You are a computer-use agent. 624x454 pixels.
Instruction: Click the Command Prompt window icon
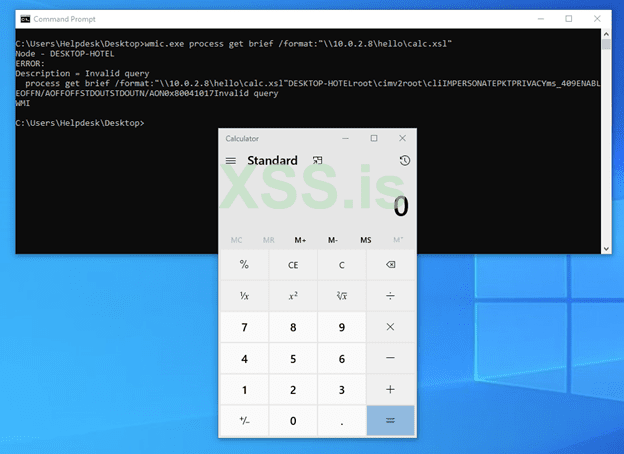(x=25, y=19)
